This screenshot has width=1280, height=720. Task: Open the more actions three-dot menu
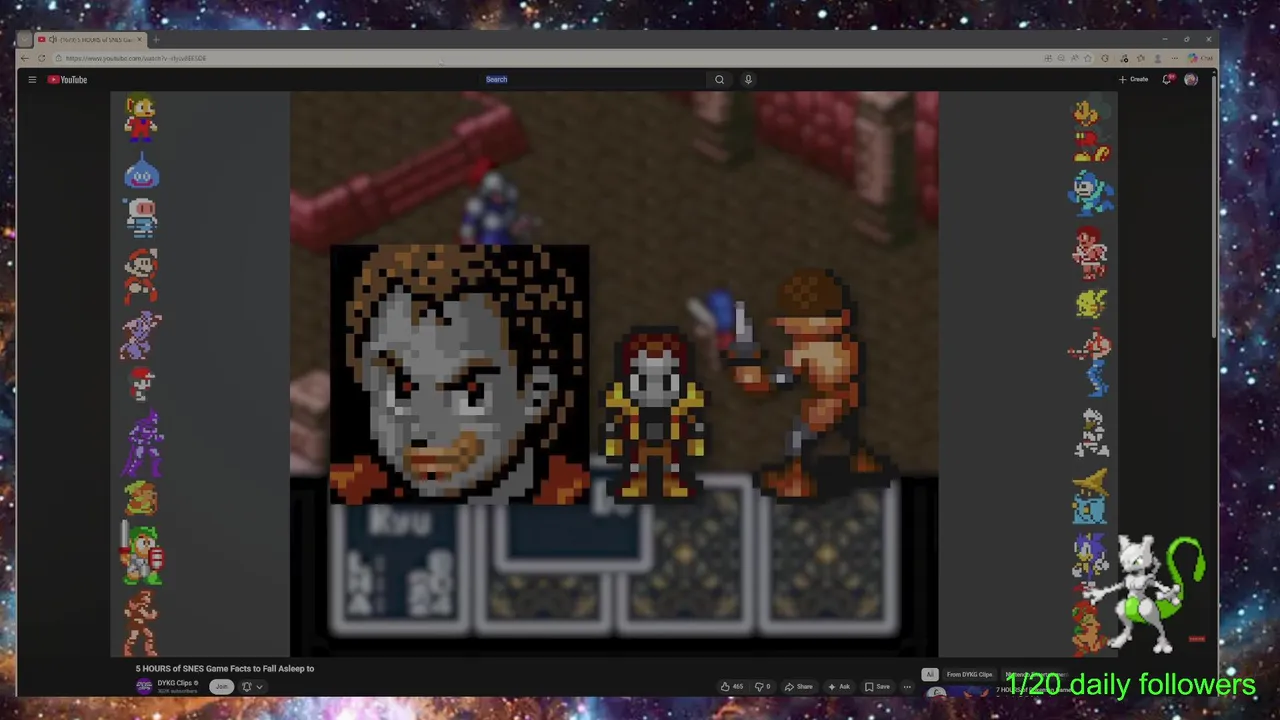pos(907,687)
